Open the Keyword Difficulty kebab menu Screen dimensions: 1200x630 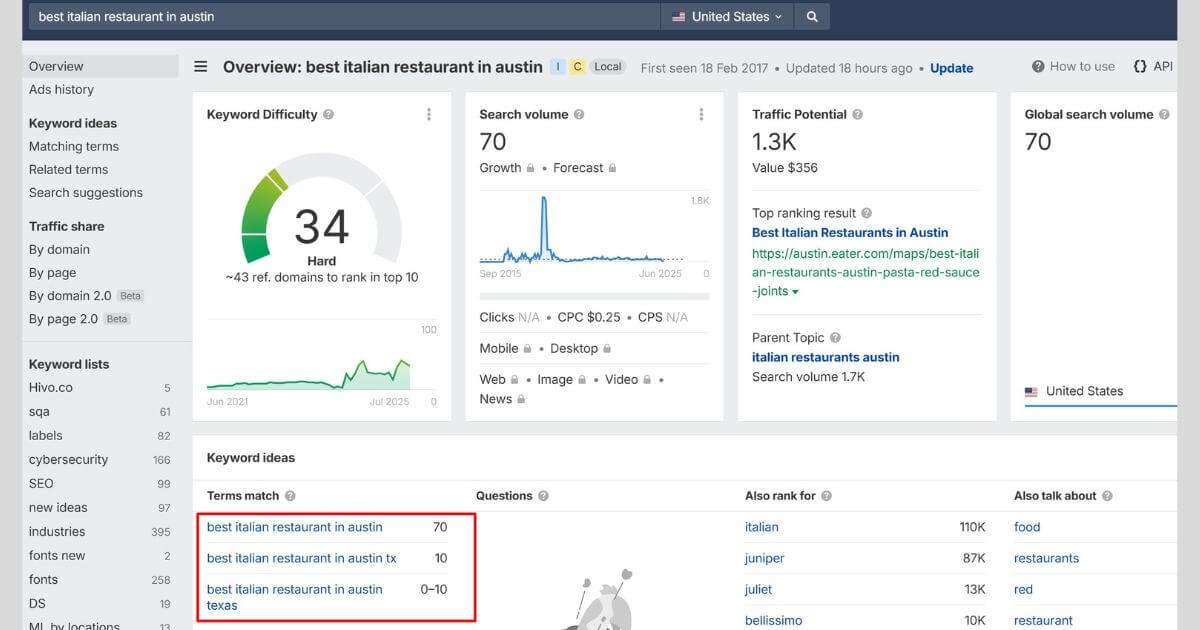tap(429, 114)
